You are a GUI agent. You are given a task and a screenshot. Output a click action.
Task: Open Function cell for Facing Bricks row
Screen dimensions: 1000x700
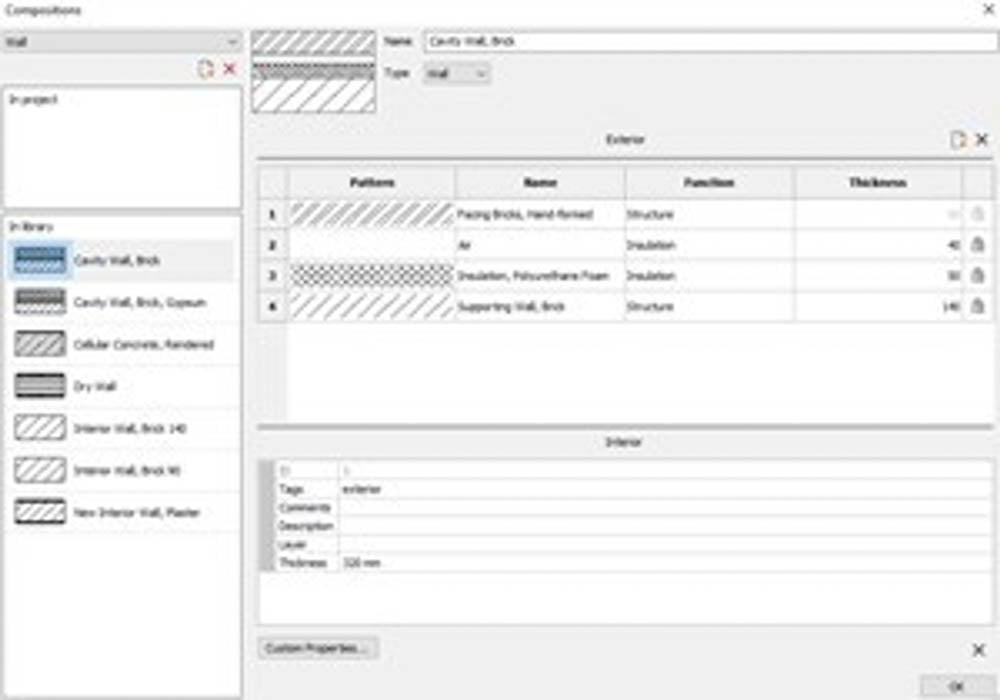(x=709, y=214)
